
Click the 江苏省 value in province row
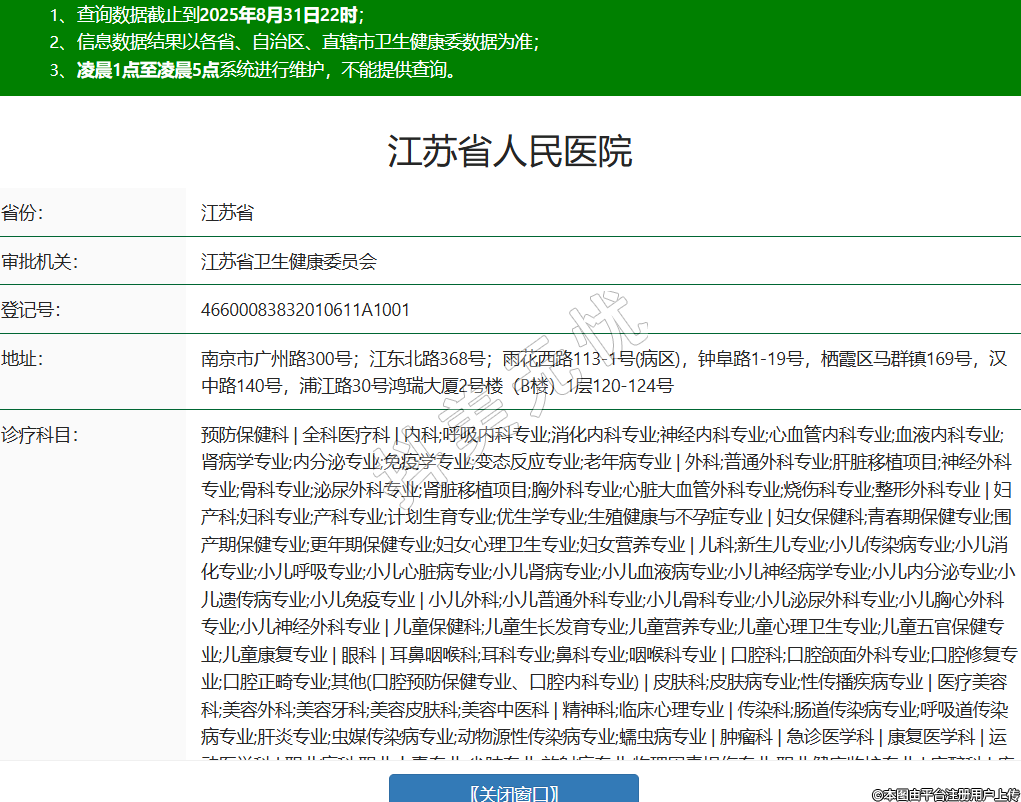[x=227, y=213]
